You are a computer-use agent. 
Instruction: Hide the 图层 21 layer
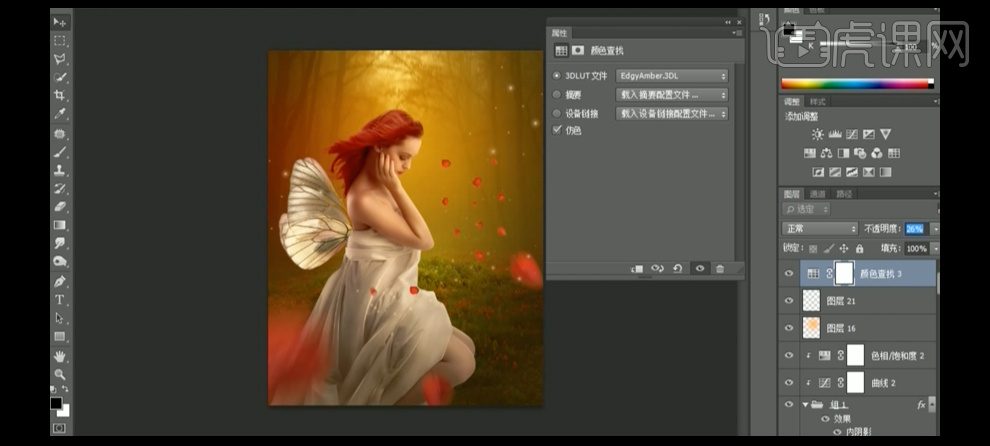click(x=790, y=301)
